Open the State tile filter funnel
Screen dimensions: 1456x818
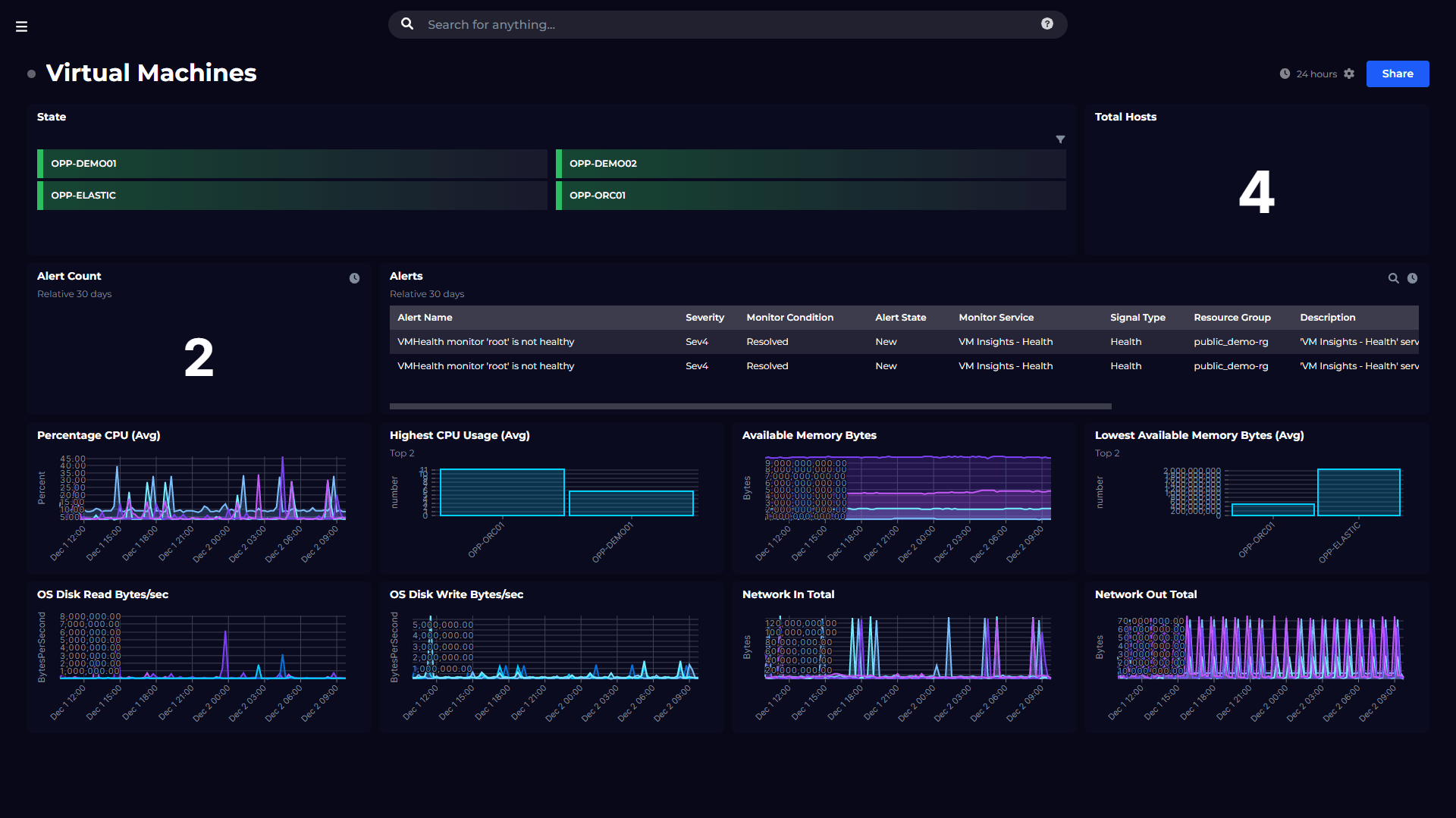pos(1060,139)
